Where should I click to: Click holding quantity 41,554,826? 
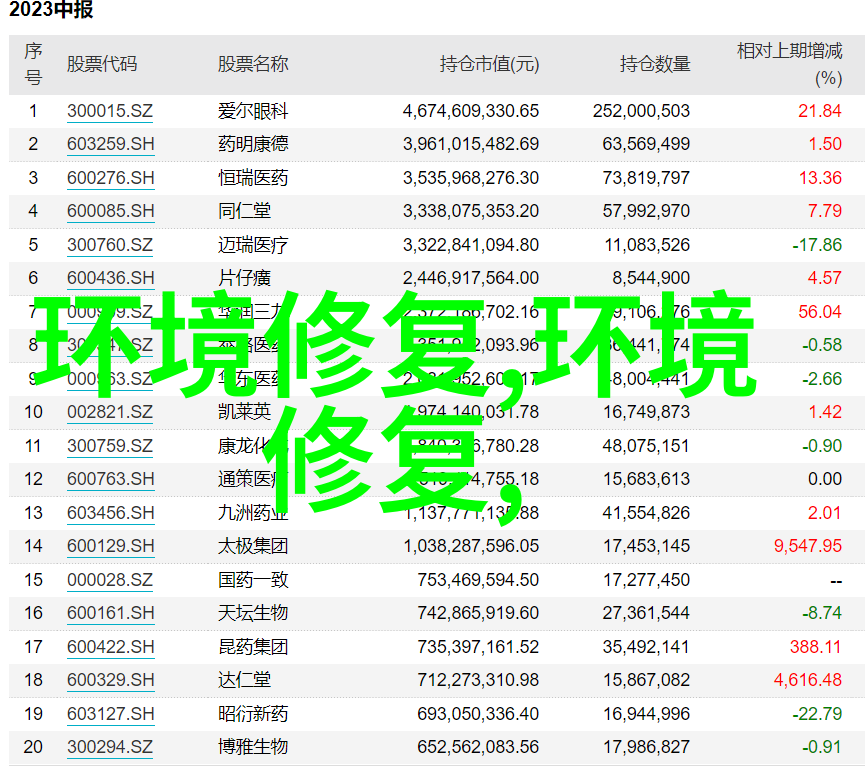point(646,513)
